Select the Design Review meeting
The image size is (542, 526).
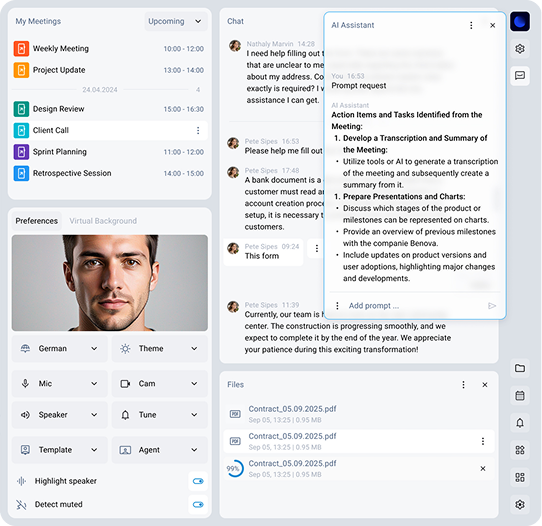[x=110, y=109]
